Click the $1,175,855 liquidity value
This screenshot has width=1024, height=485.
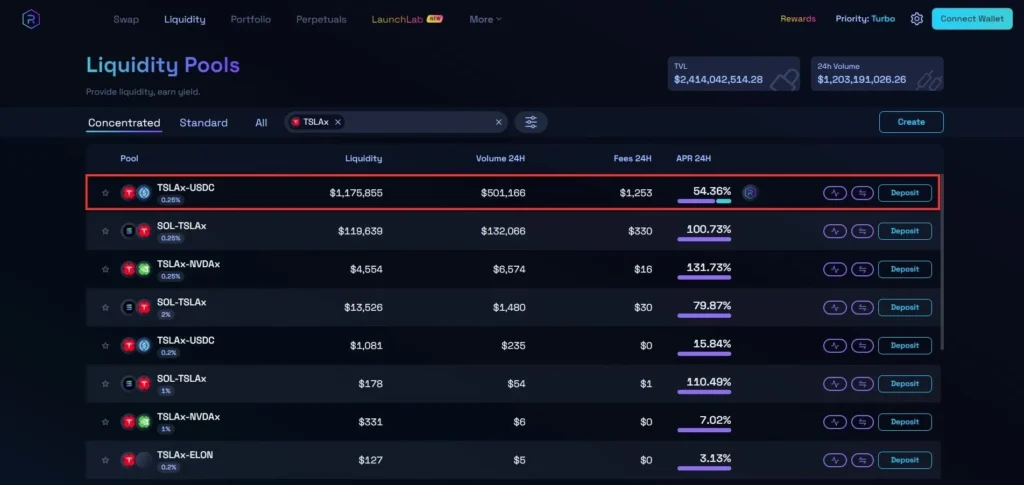(x=356, y=193)
